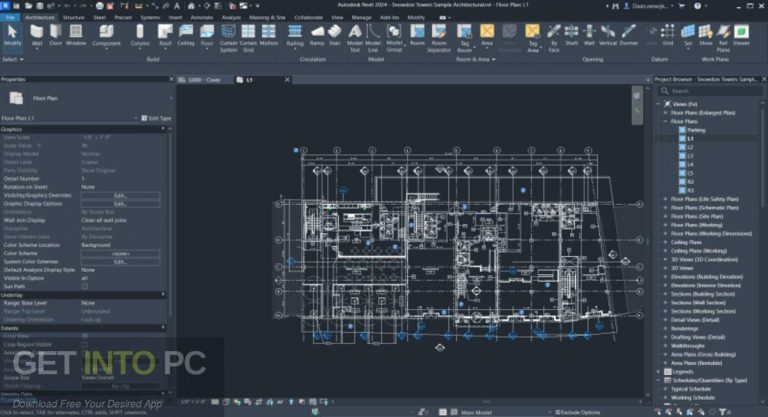Select the Room Separator tool

tap(439, 38)
